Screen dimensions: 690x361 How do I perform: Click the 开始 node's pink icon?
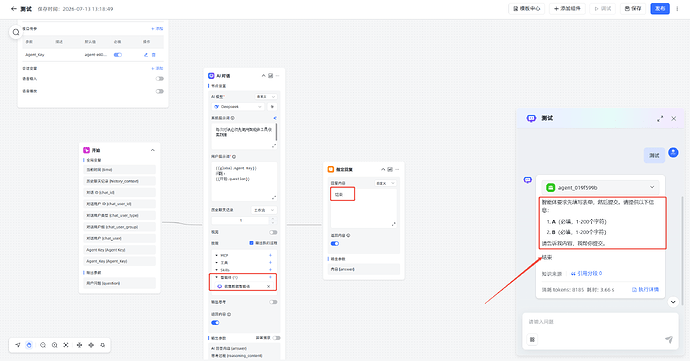87,150
